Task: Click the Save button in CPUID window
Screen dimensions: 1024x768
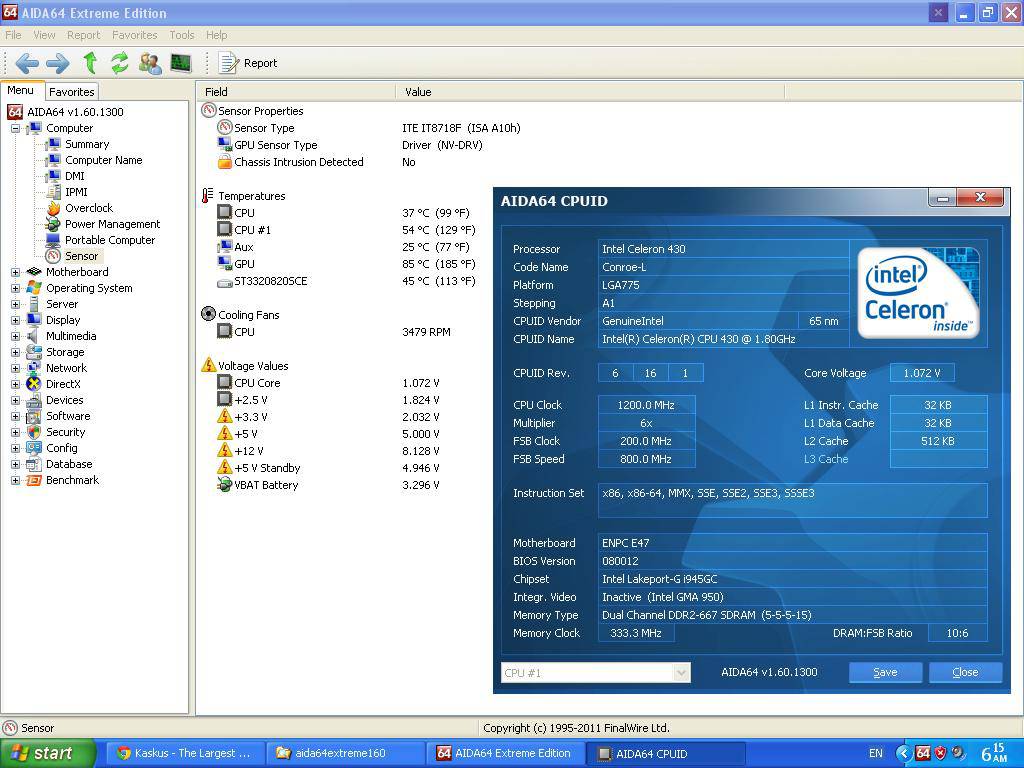Action: (x=885, y=672)
